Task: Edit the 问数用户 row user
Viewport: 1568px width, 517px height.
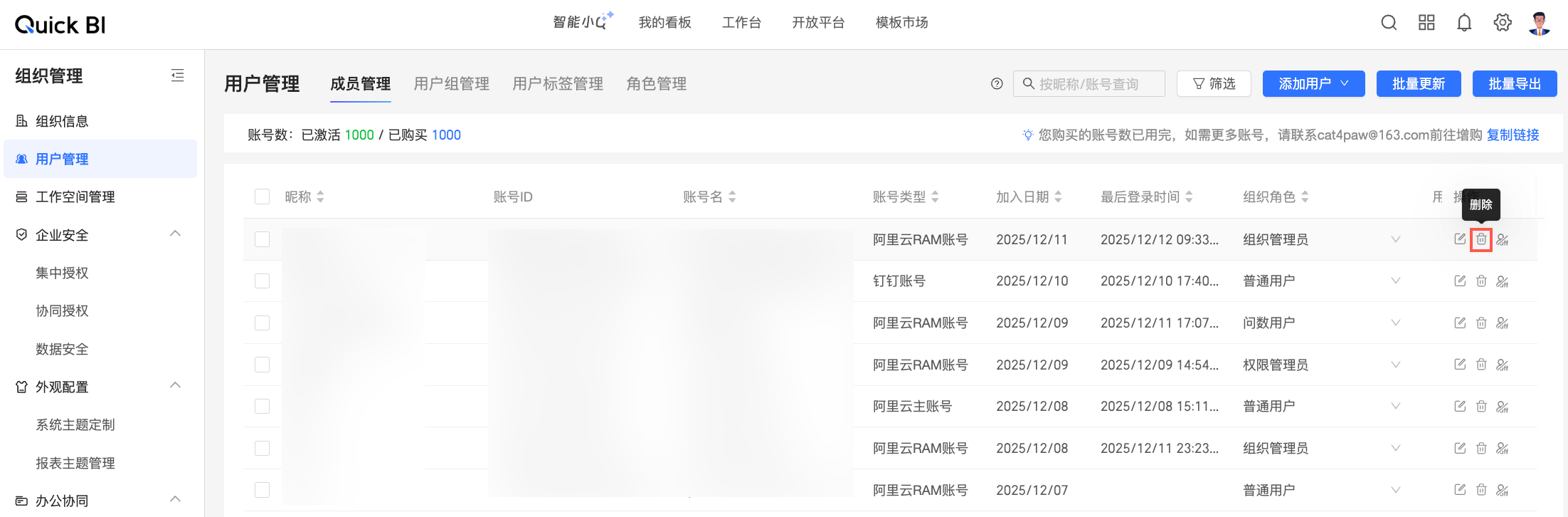Action: pos(1460,323)
